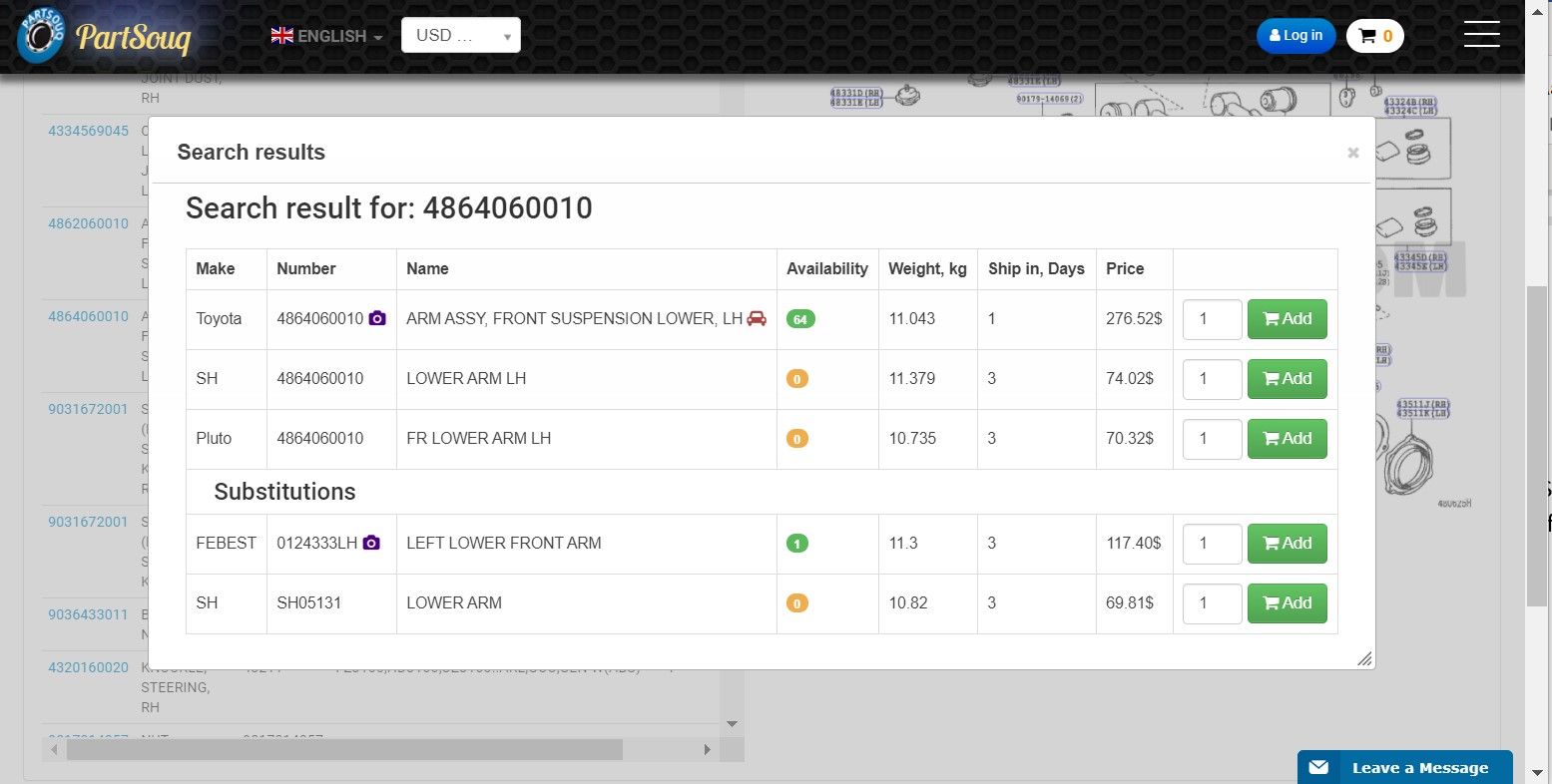Click the Leave a Message chat button

[1404, 767]
